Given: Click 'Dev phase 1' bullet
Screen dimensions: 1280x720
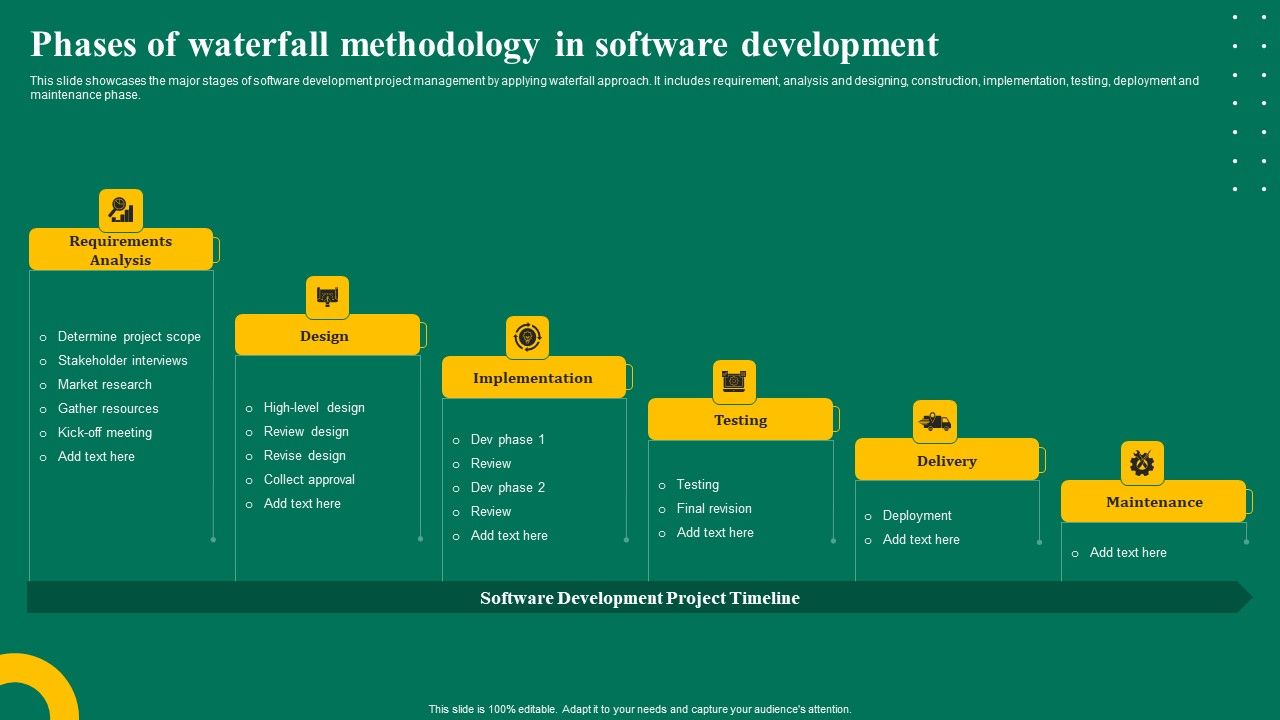Looking at the screenshot, I should (x=508, y=439).
